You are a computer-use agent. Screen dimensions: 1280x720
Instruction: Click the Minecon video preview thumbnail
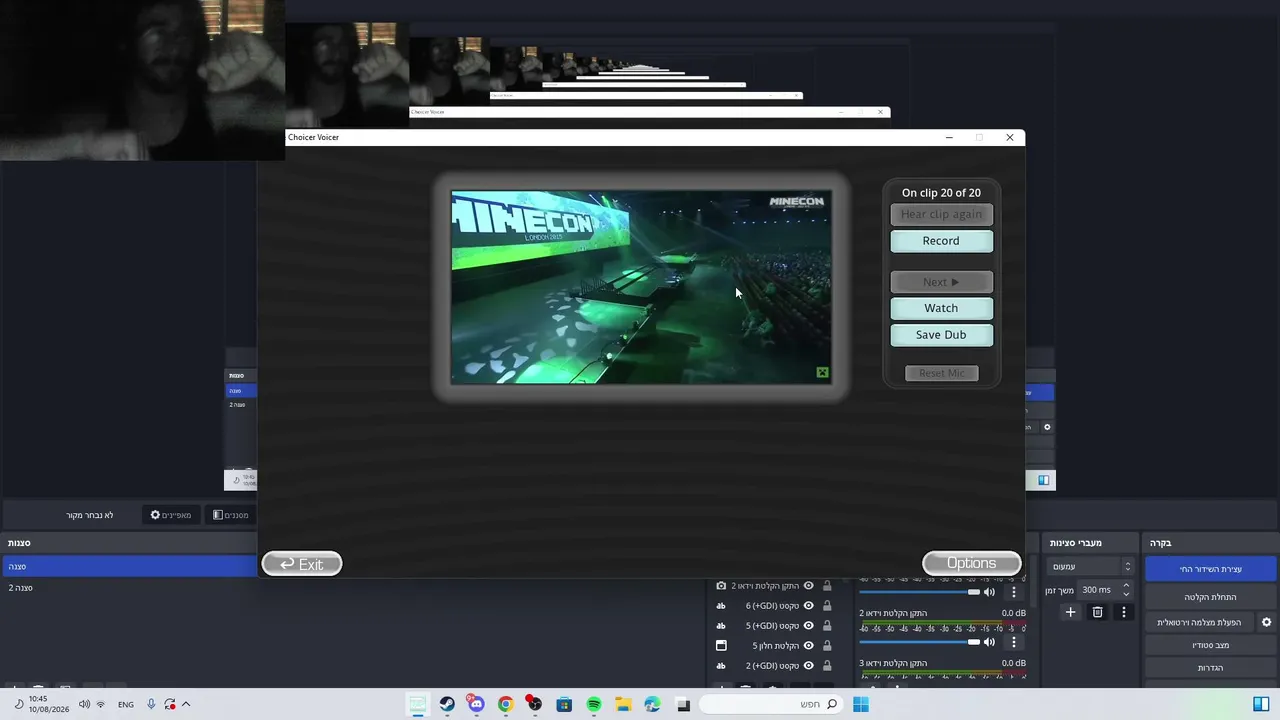[641, 287]
